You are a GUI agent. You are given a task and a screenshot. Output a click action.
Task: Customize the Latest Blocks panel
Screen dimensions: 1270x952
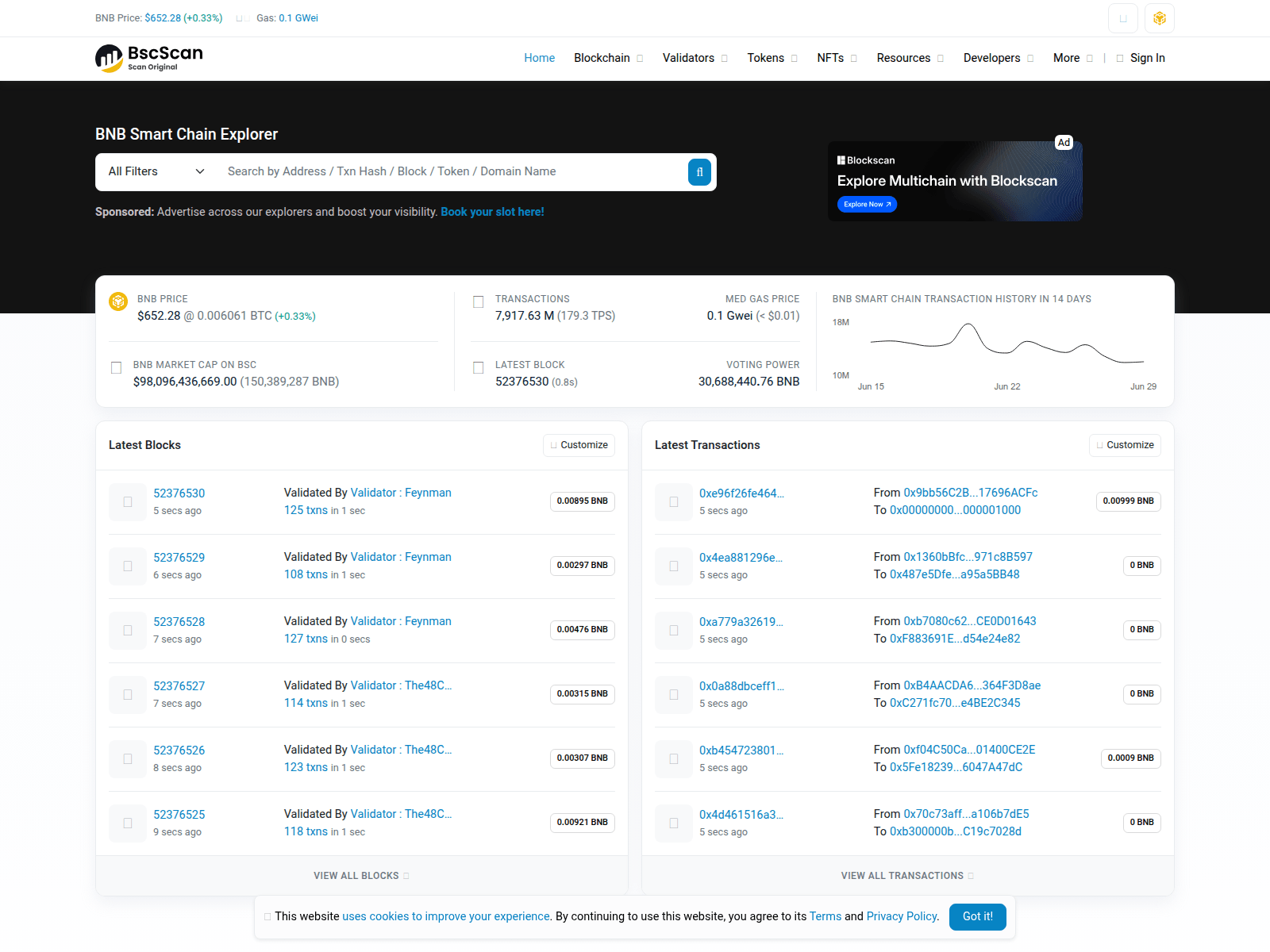579,445
